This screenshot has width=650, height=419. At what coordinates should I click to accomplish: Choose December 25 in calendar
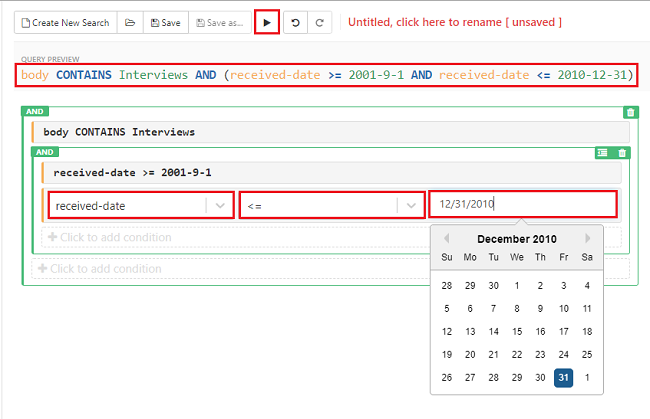click(x=587, y=355)
